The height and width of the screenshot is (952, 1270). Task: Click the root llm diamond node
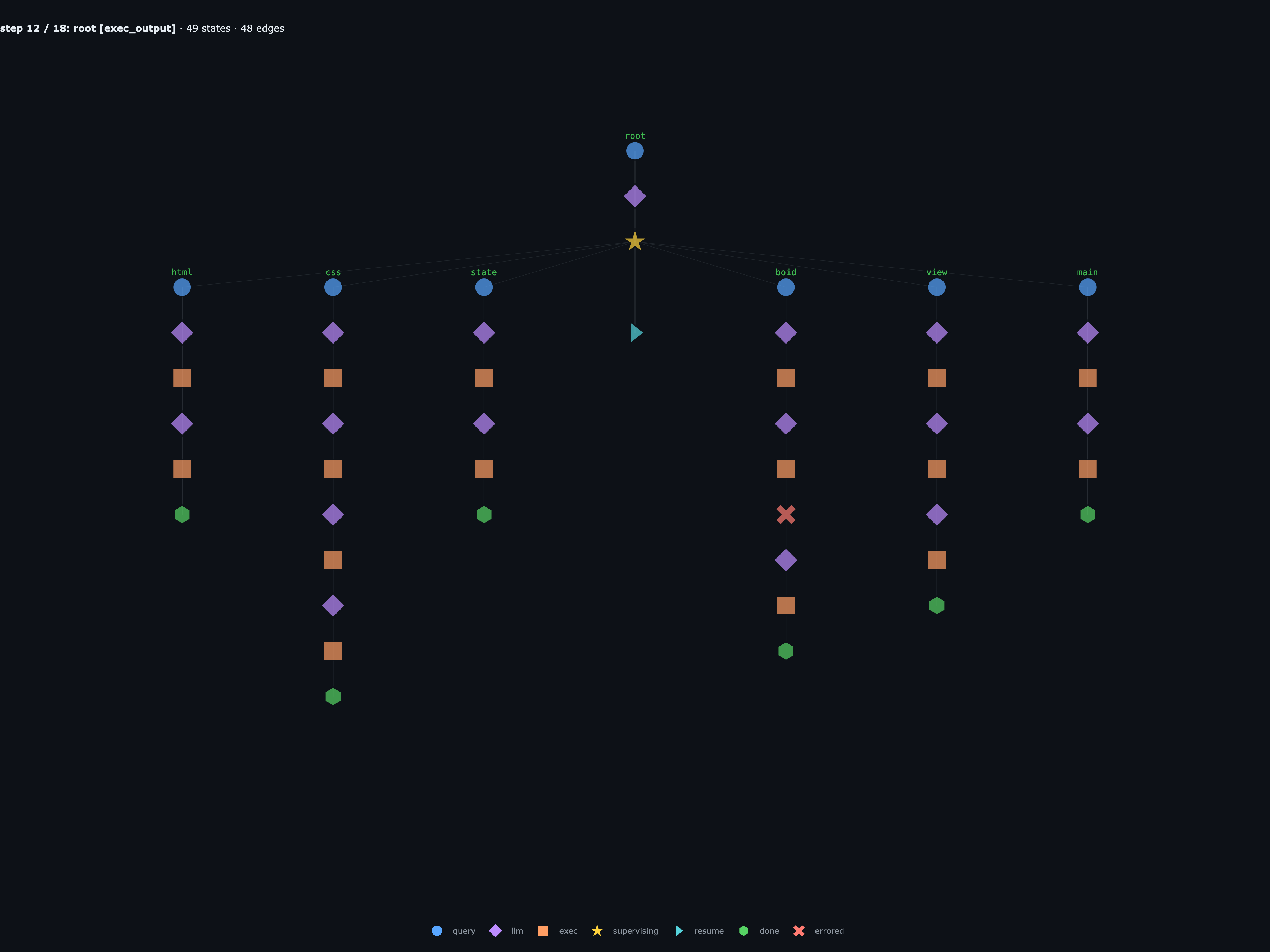pyautogui.click(x=635, y=196)
